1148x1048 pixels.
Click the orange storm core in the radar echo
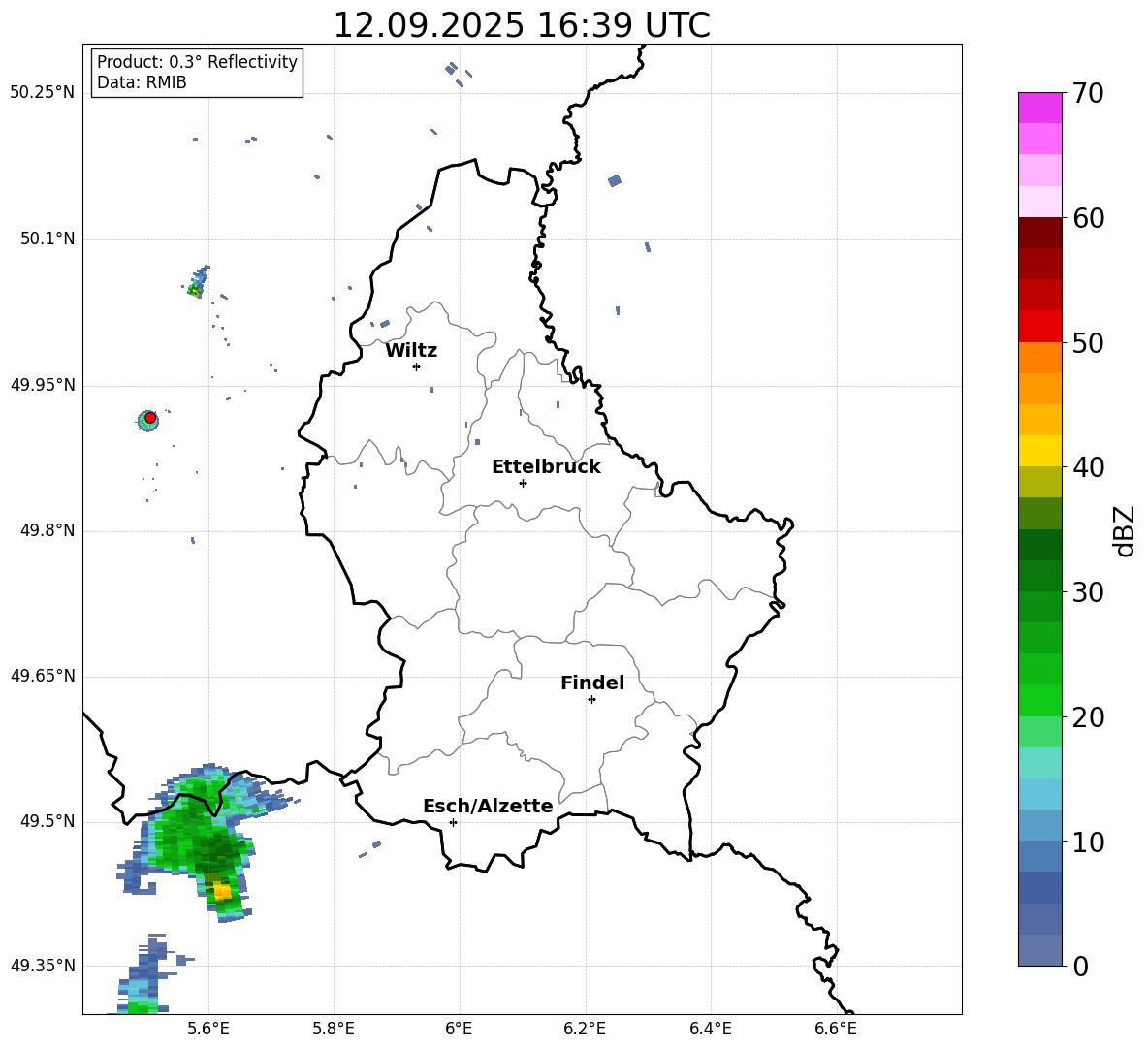[x=222, y=891]
